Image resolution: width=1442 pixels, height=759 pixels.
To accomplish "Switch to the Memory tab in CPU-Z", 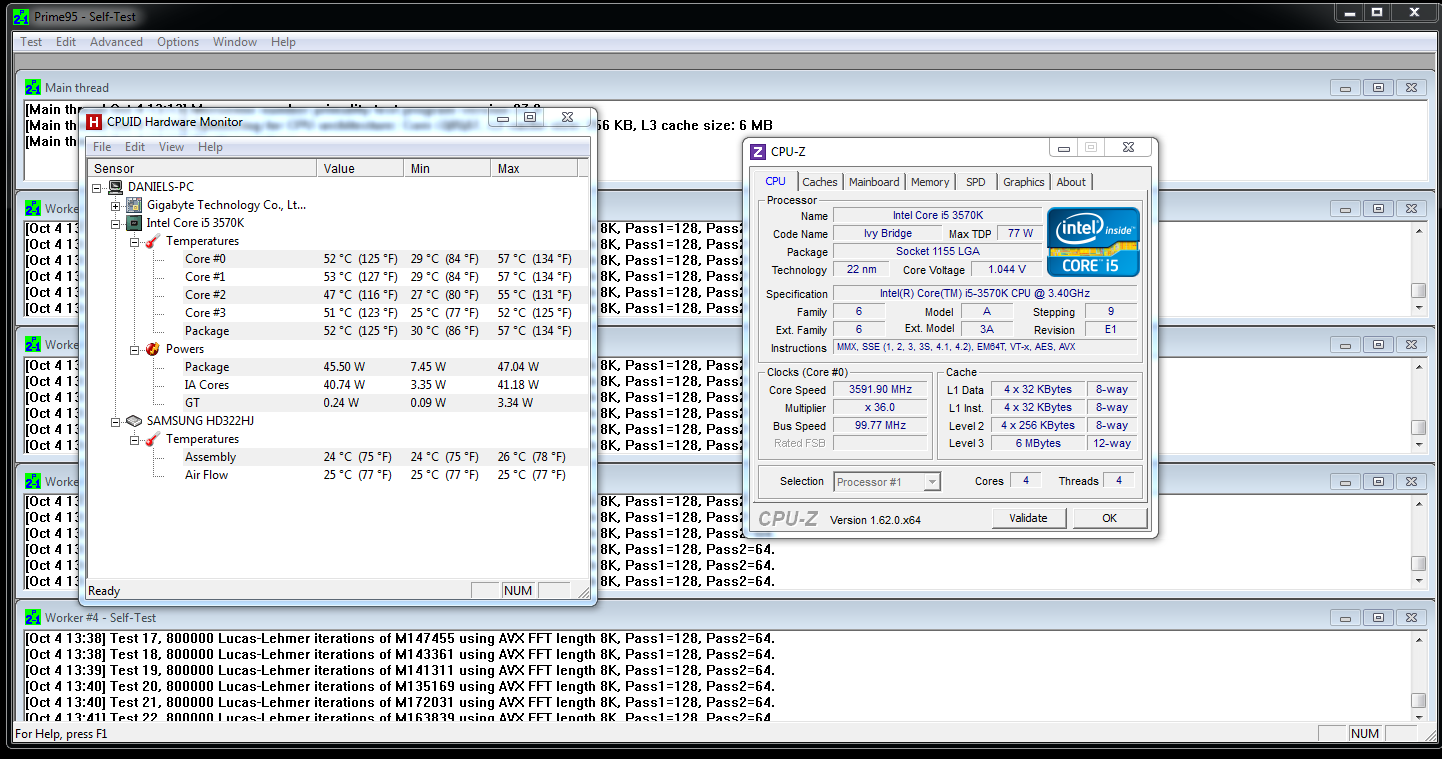I will [x=930, y=182].
